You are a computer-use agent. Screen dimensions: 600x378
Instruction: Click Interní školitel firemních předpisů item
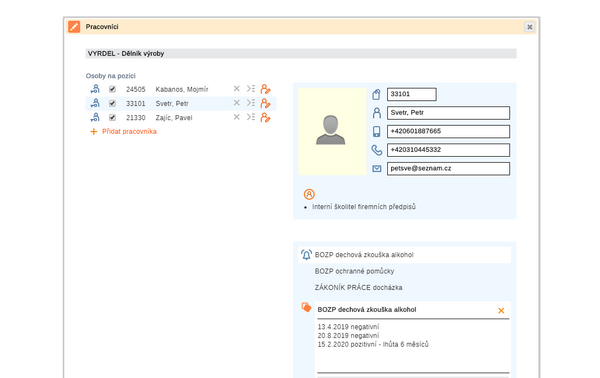tap(364, 207)
